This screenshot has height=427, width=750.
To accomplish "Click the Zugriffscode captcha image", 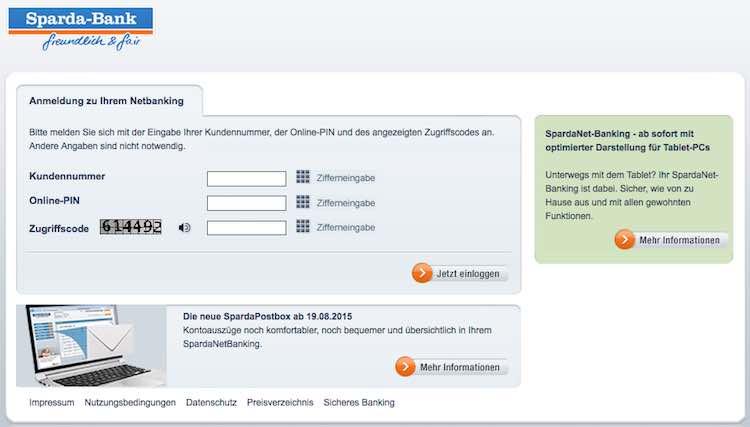I will (131, 228).
